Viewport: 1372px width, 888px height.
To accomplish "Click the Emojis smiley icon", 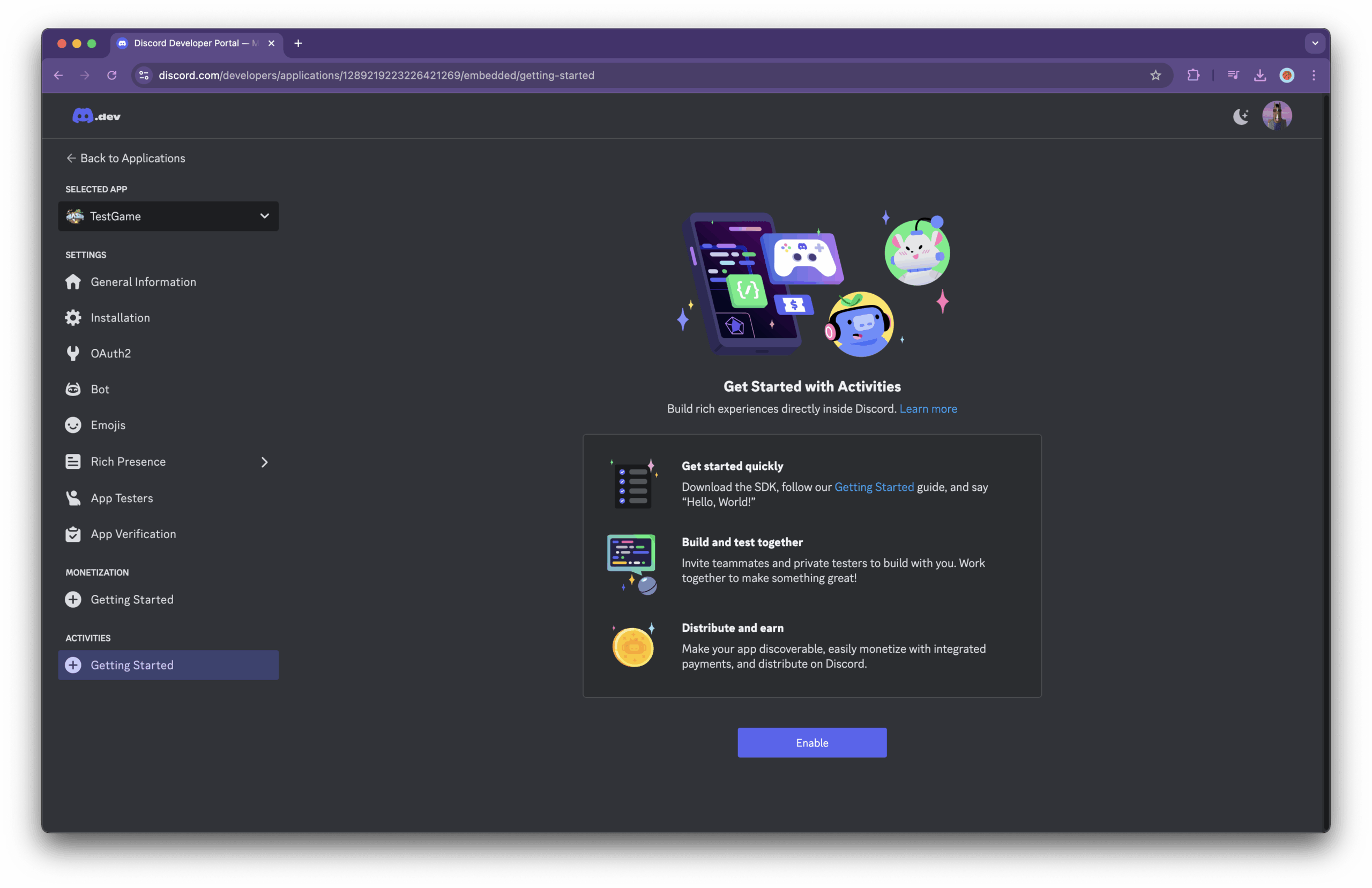I will [73, 425].
